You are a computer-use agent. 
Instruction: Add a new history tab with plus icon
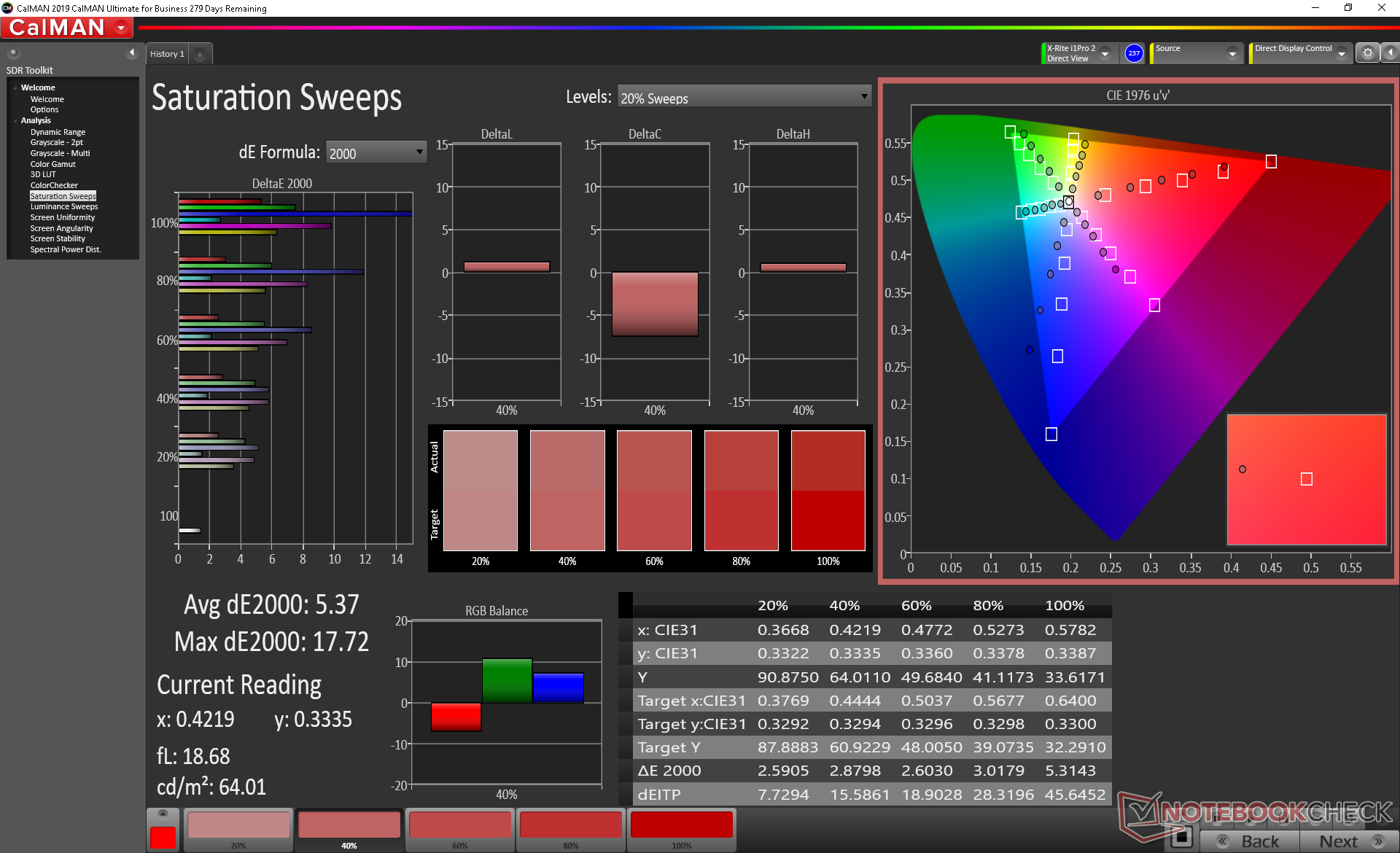[x=200, y=55]
